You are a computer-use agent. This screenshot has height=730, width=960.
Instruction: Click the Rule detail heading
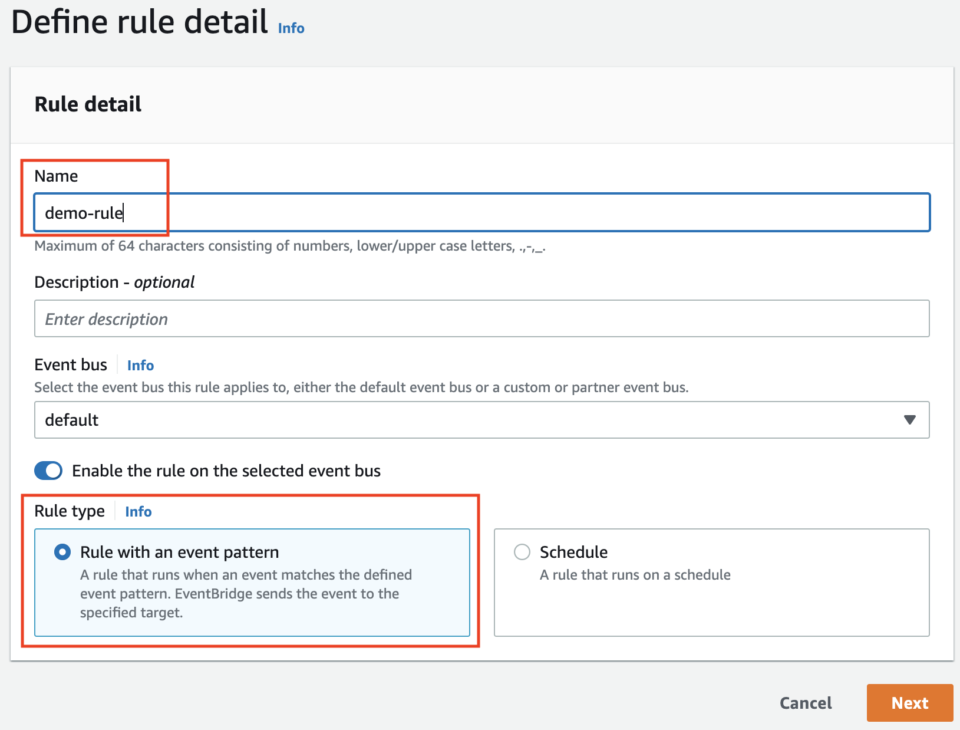[88, 104]
